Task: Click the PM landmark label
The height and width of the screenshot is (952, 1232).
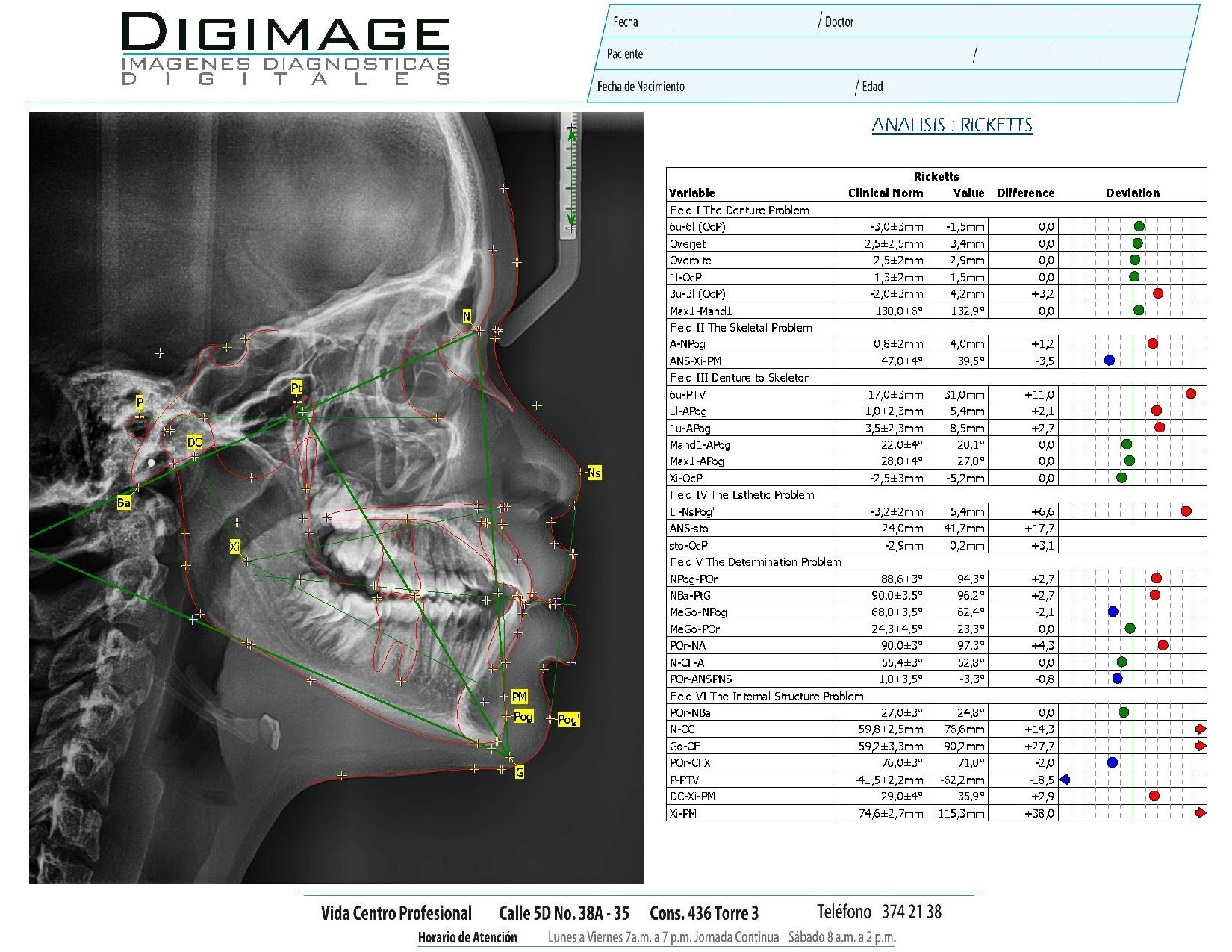Action: (x=519, y=697)
